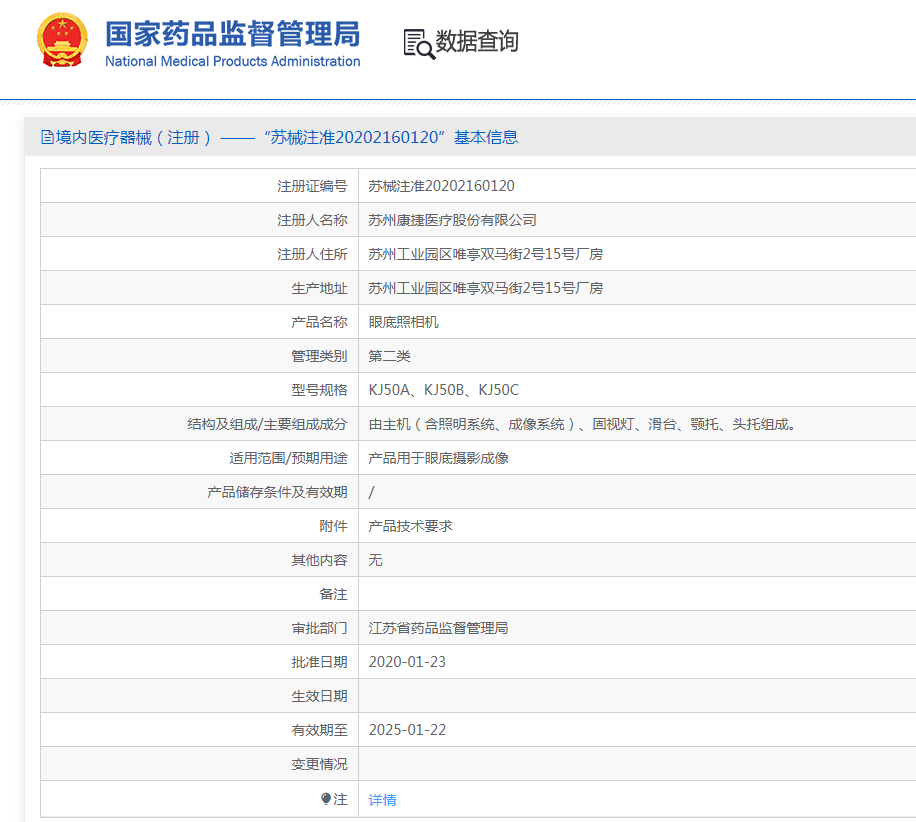Click the 数据查询 heading
Image resolution: width=916 pixels, height=822 pixels.
pos(477,41)
